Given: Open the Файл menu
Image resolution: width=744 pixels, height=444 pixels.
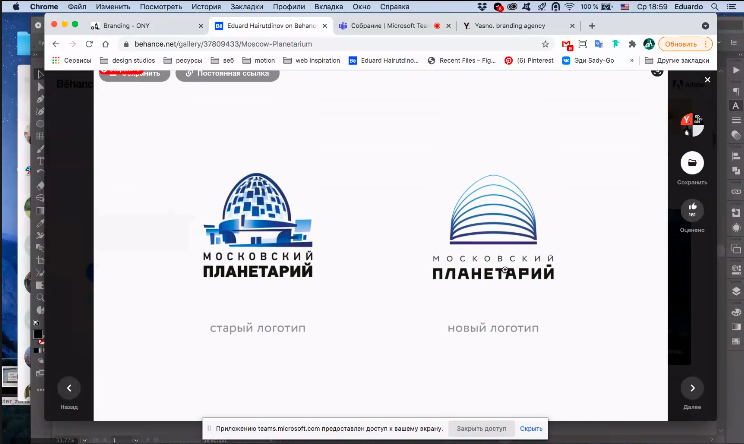Looking at the screenshot, I should (77, 7).
